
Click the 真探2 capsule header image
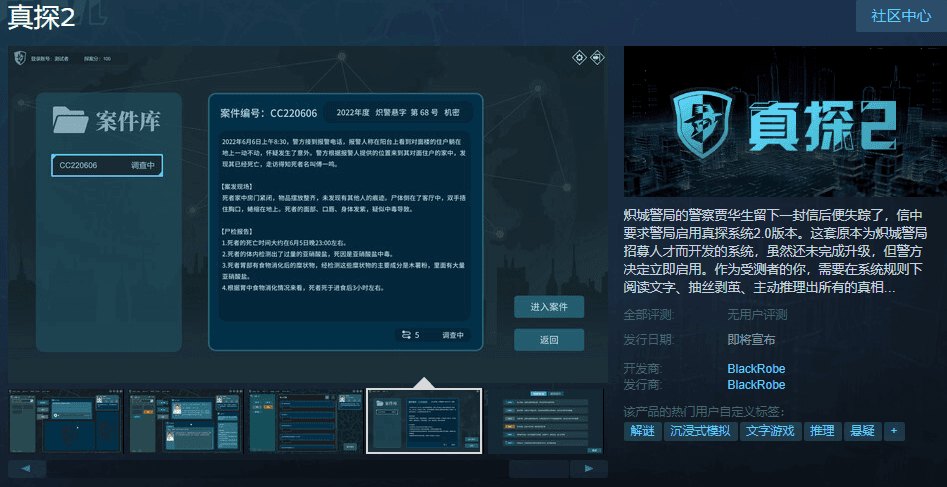785,121
